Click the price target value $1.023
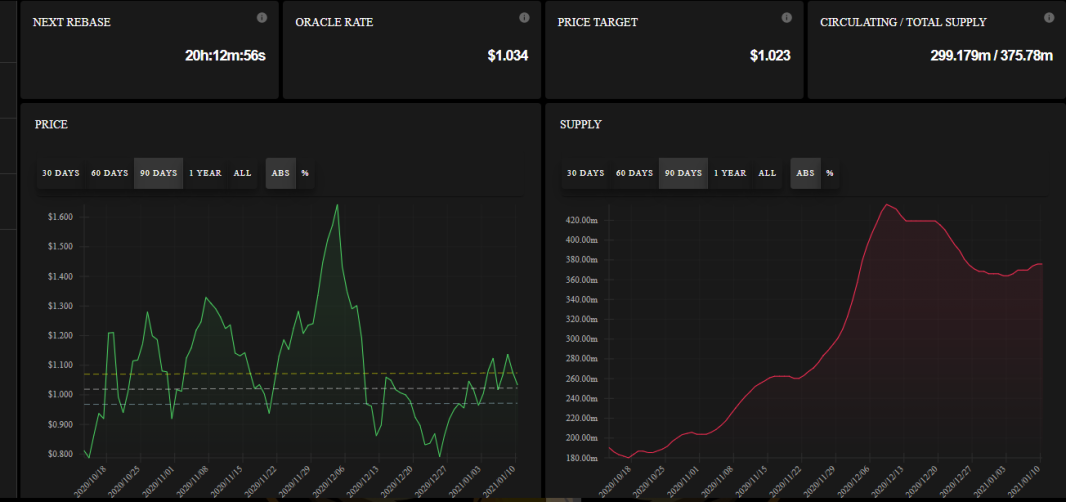 point(770,56)
